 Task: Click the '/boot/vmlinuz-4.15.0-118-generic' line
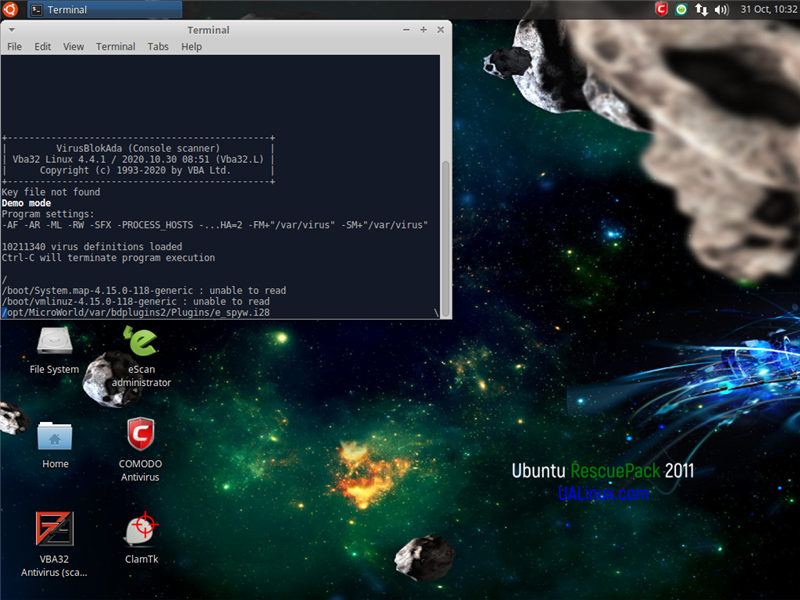pos(136,302)
